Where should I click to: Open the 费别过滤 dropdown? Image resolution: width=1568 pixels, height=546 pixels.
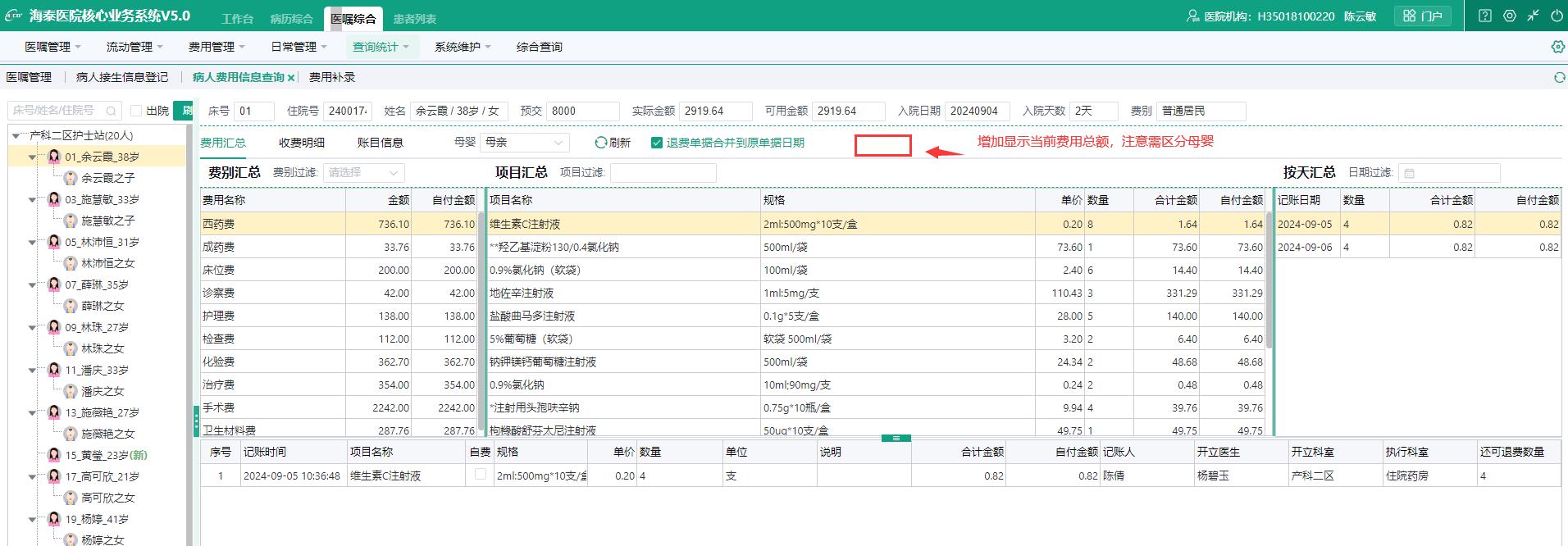[x=363, y=173]
